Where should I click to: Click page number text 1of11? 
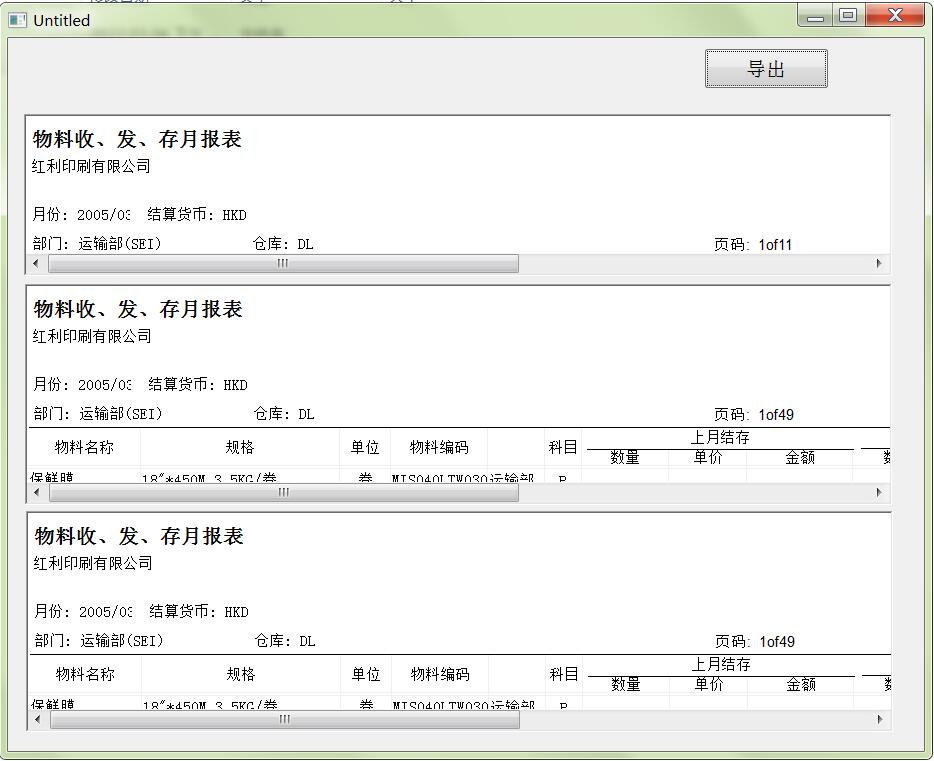point(775,245)
